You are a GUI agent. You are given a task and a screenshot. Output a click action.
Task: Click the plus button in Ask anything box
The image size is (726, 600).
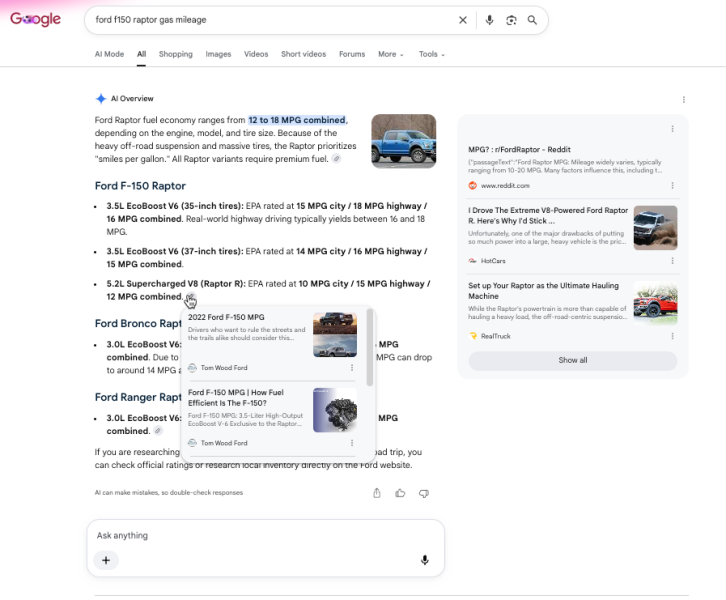click(106, 560)
